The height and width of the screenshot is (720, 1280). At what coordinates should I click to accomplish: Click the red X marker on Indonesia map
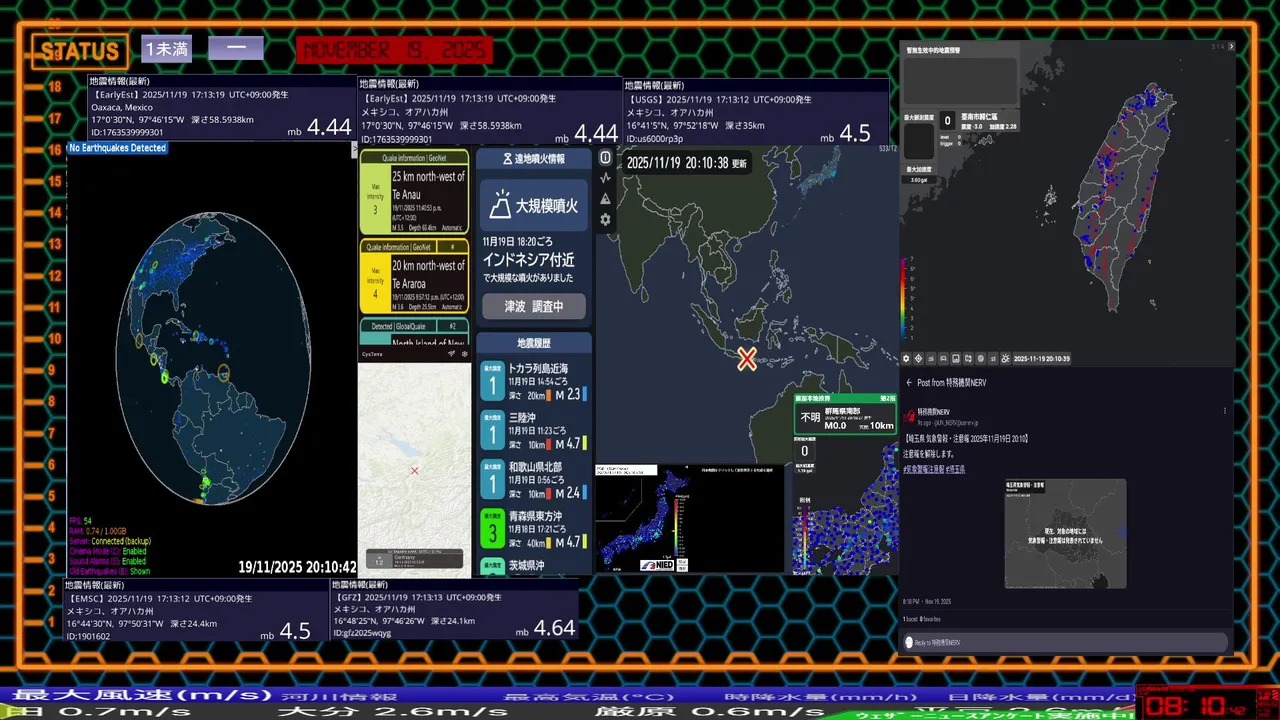tap(747, 359)
